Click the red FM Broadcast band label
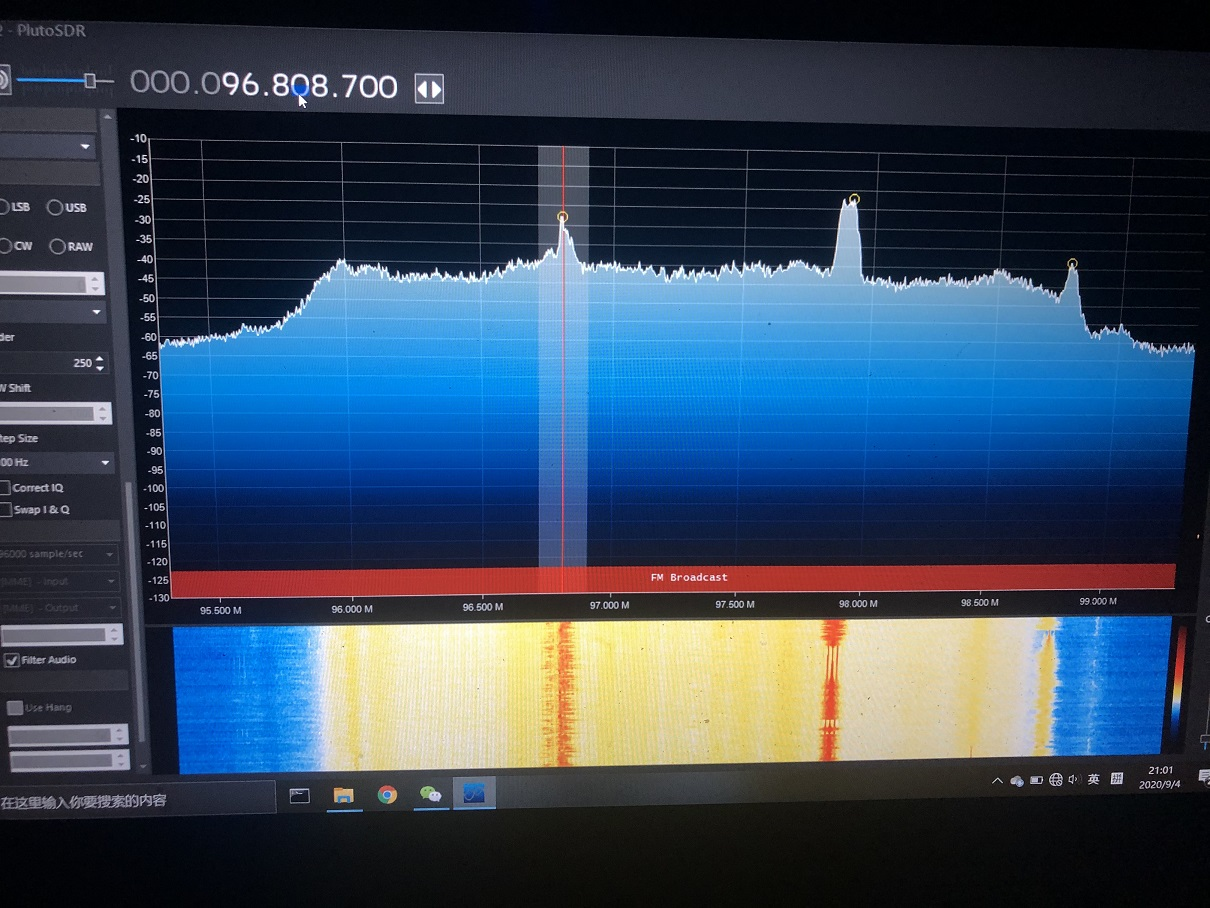 (x=688, y=576)
